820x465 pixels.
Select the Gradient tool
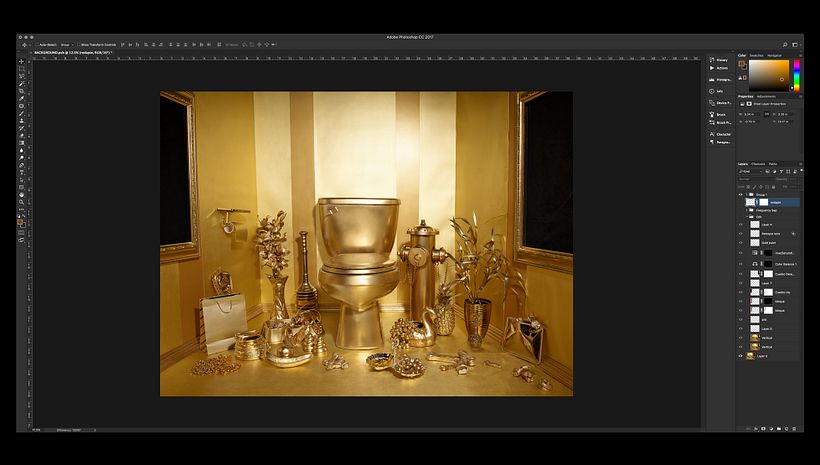(x=21, y=143)
